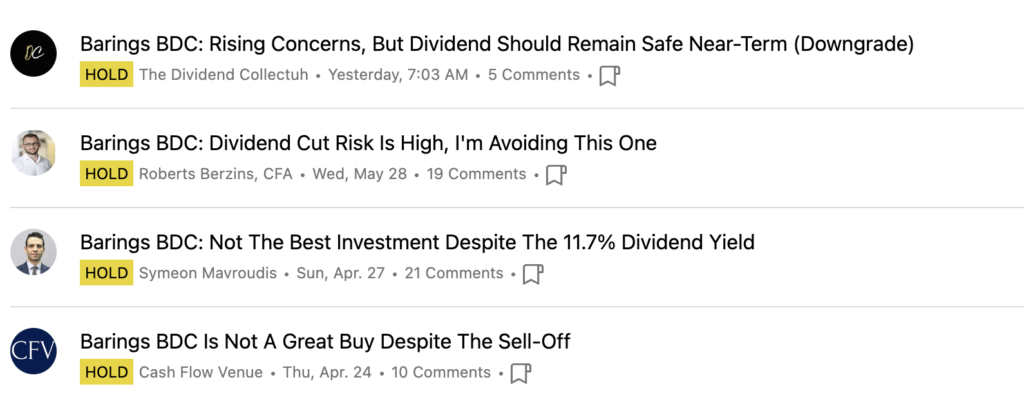Bookmark the Dividend Collectuh Barings article
1024x402 pixels.
tap(609, 76)
